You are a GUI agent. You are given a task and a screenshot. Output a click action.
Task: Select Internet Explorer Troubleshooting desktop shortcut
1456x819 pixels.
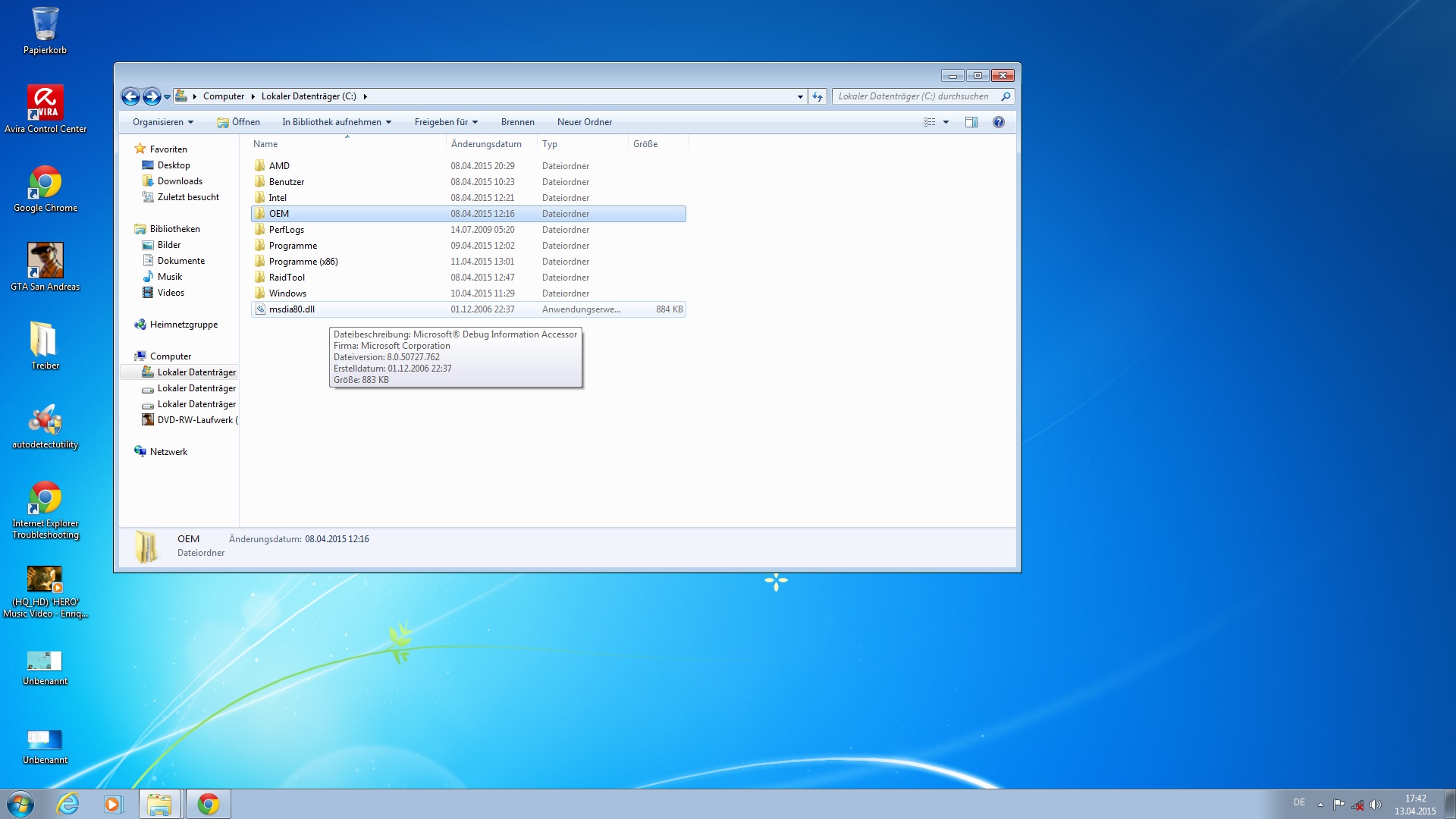tap(45, 510)
